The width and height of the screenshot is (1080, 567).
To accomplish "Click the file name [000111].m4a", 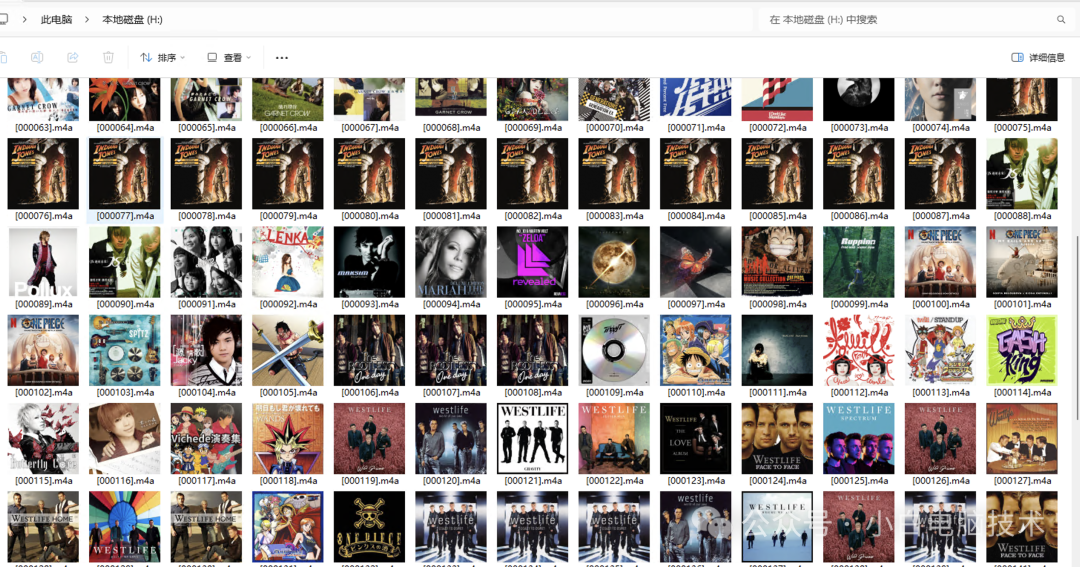I will (778, 392).
